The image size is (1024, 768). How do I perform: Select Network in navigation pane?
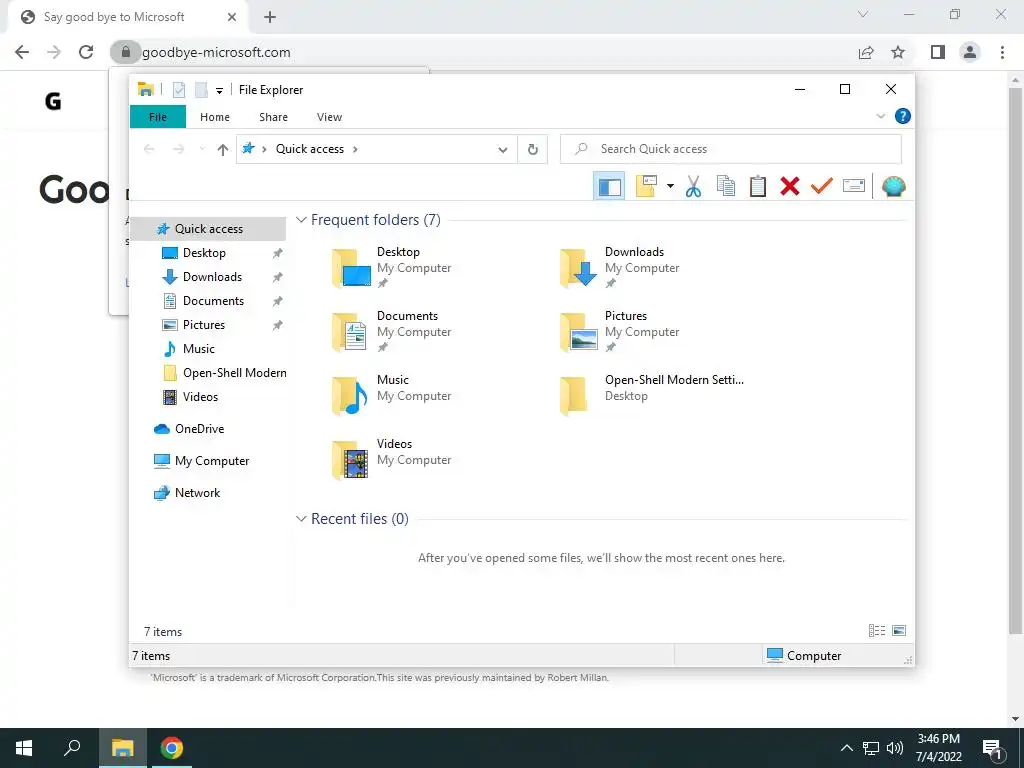pyautogui.click(x=197, y=493)
